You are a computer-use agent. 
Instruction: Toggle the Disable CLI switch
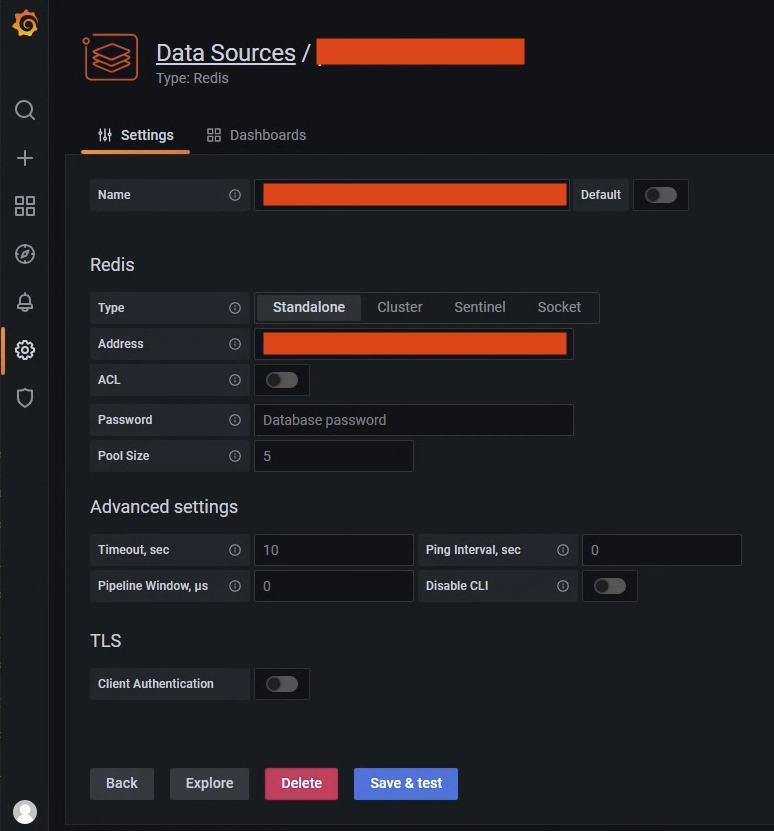(610, 586)
